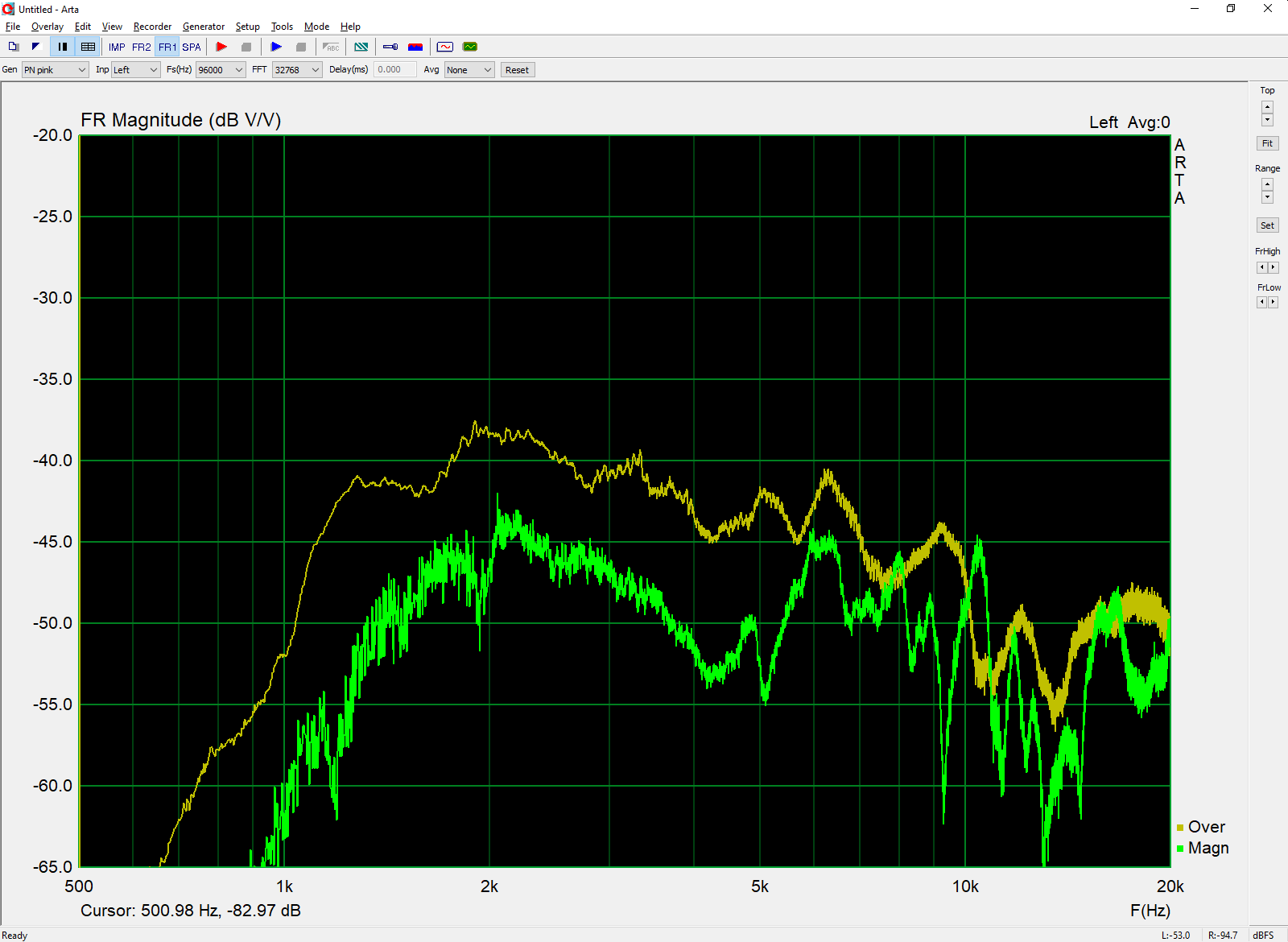Click the Fit button
This screenshot has width=1288, height=942.
(1267, 143)
